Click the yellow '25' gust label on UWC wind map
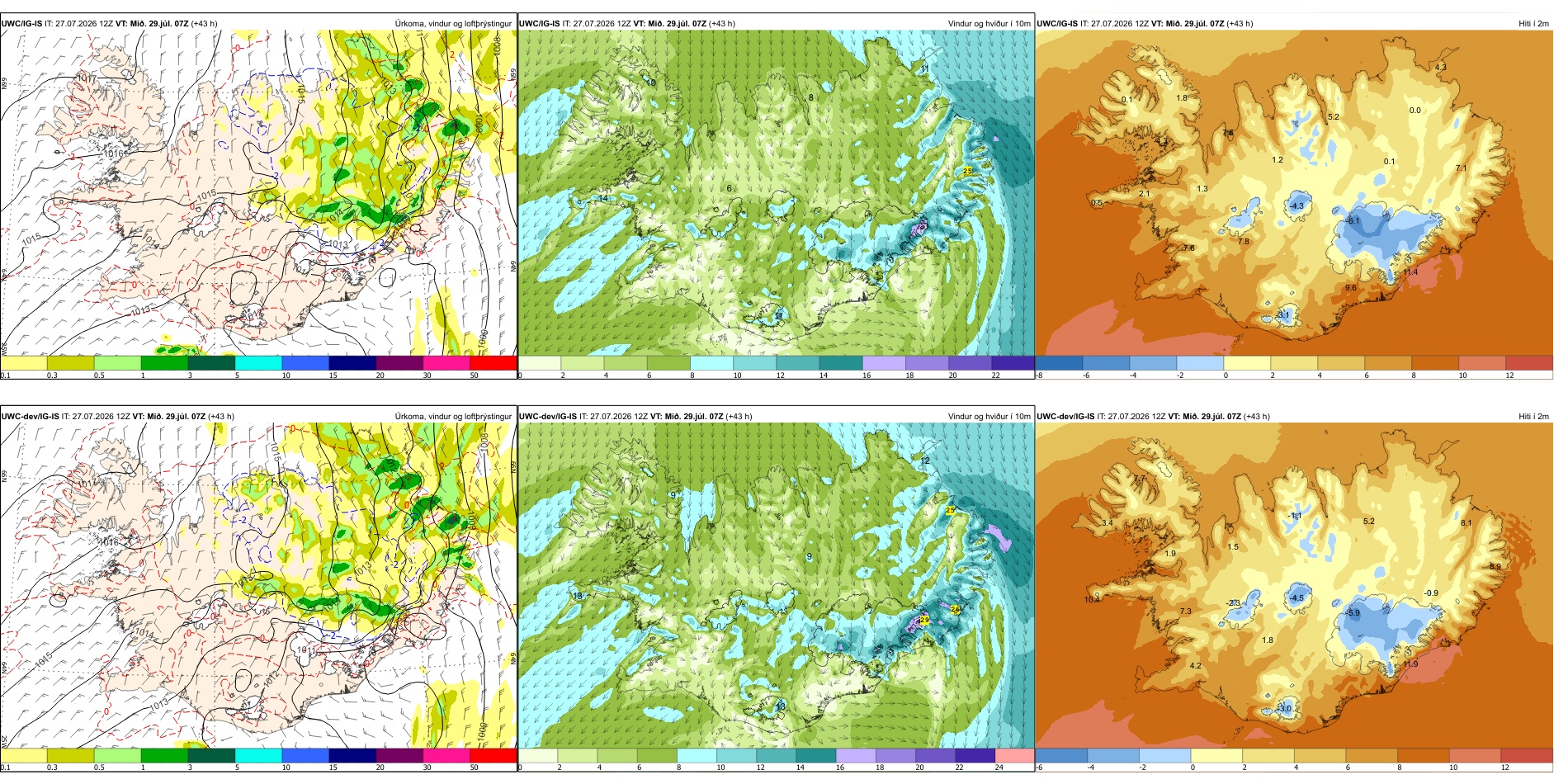This screenshot has width=1568, height=784. coord(967,171)
